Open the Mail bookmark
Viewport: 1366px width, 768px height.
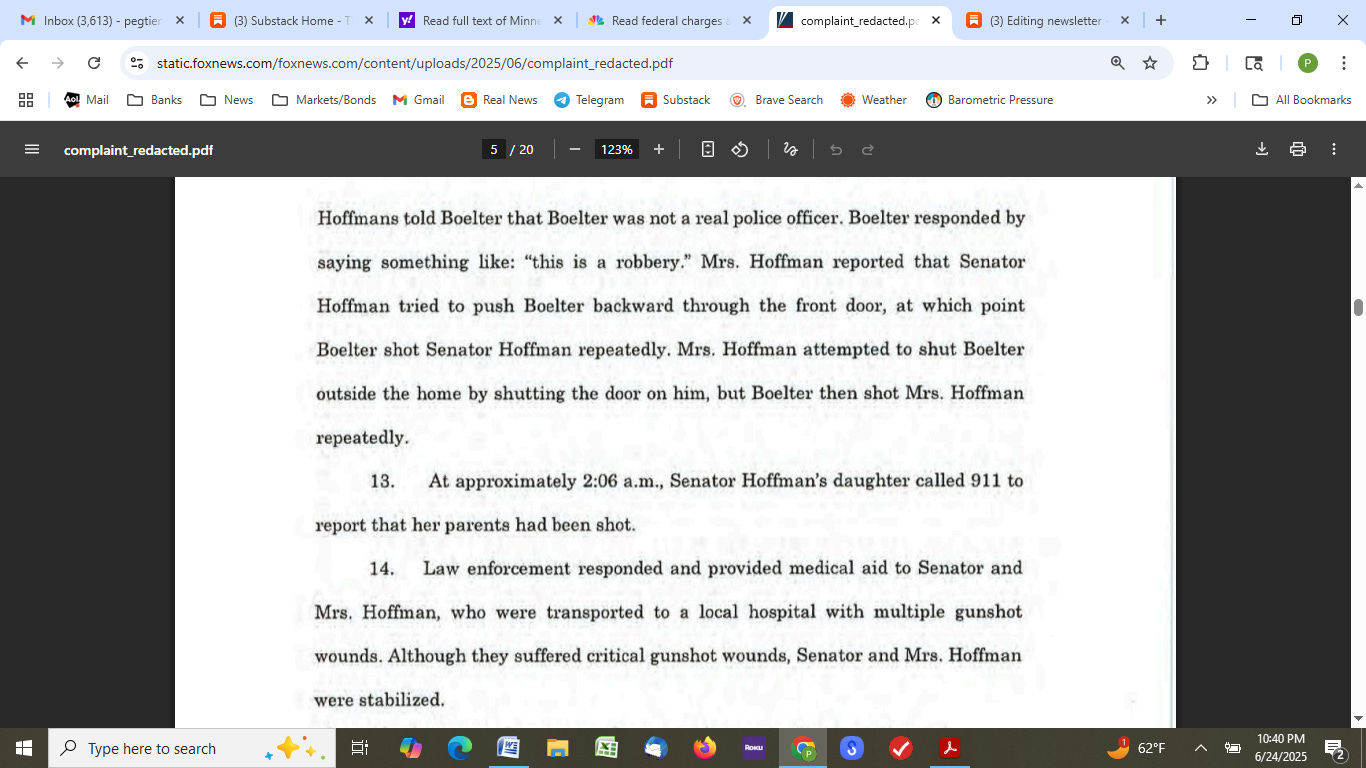86,100
